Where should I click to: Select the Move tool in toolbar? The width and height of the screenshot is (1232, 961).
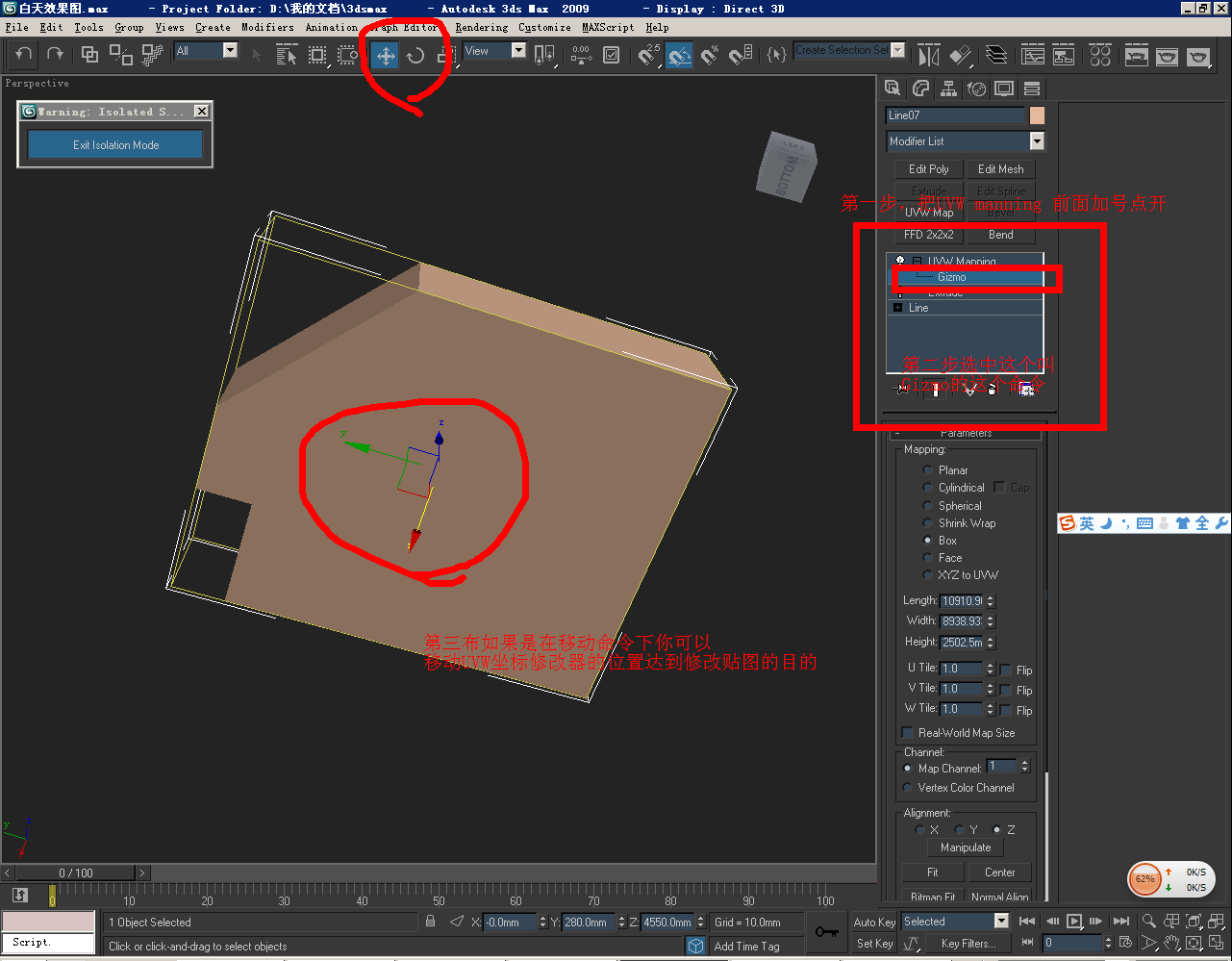tap(386, 56)
